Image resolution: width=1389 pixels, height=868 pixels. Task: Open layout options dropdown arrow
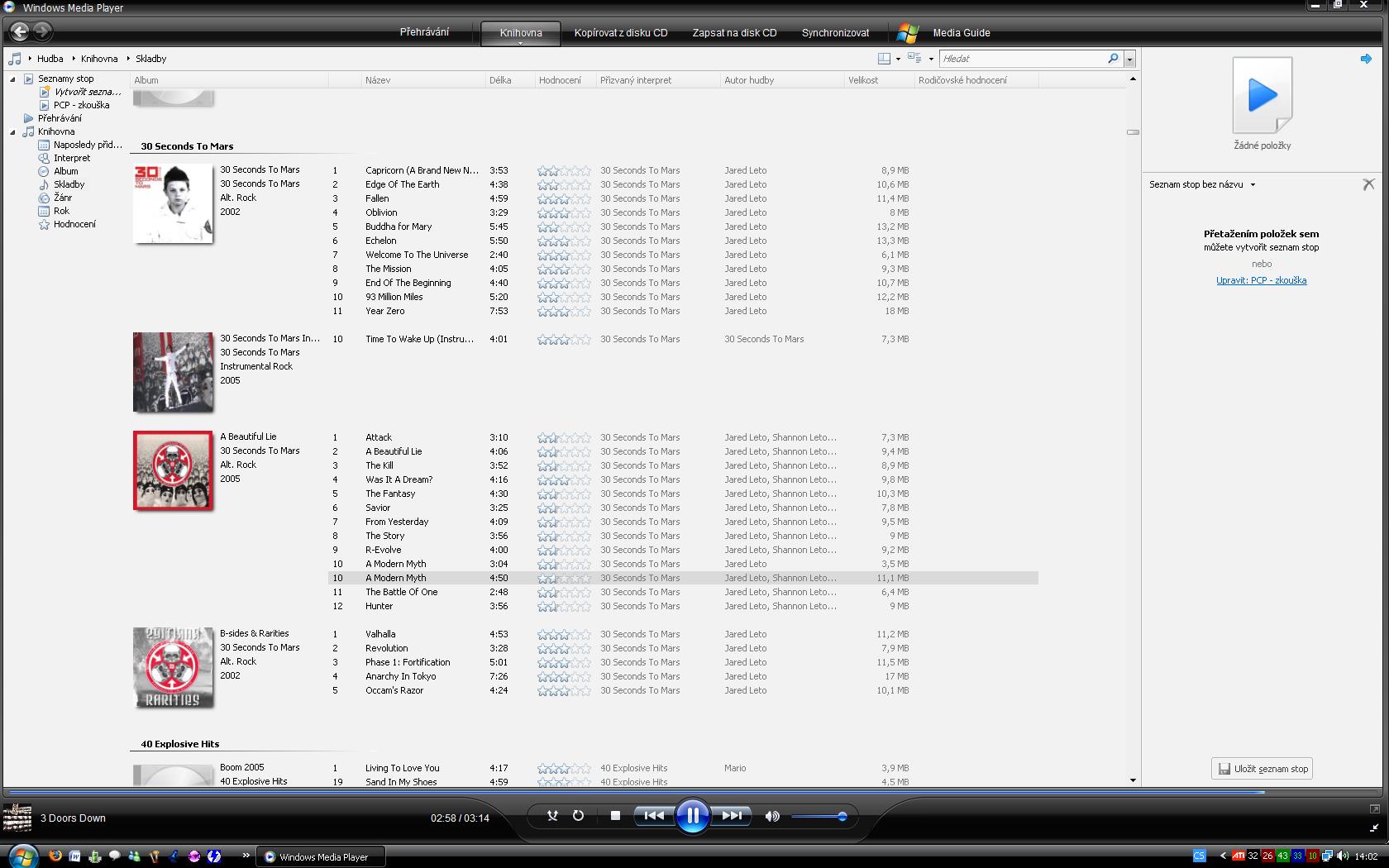coord(898,59)
